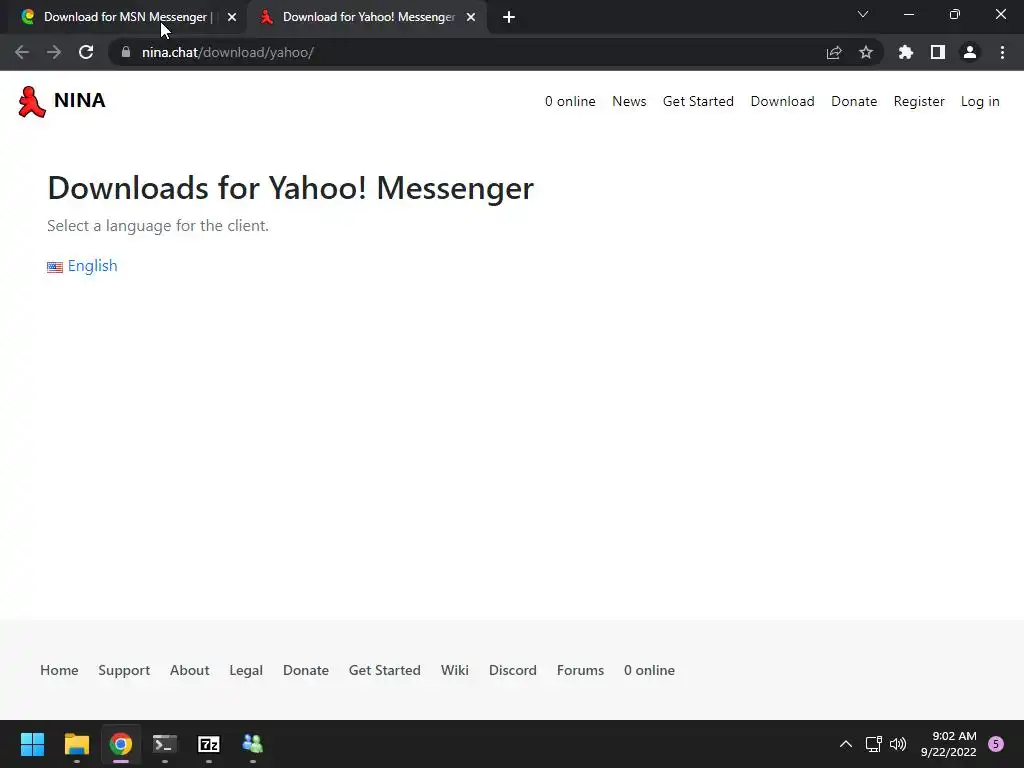Toggle the Chrome side panel icon
Screen dimensions: 1024x768
(x=938, y=52)
